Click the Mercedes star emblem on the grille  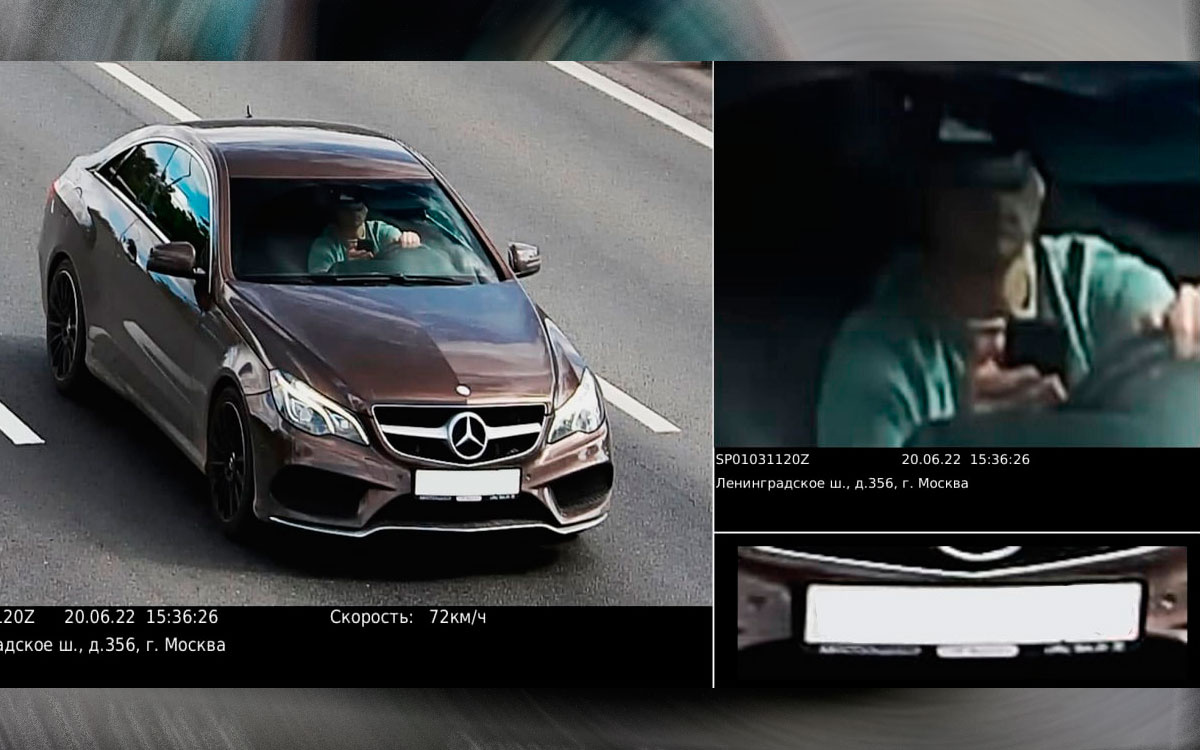pos(467,436)
